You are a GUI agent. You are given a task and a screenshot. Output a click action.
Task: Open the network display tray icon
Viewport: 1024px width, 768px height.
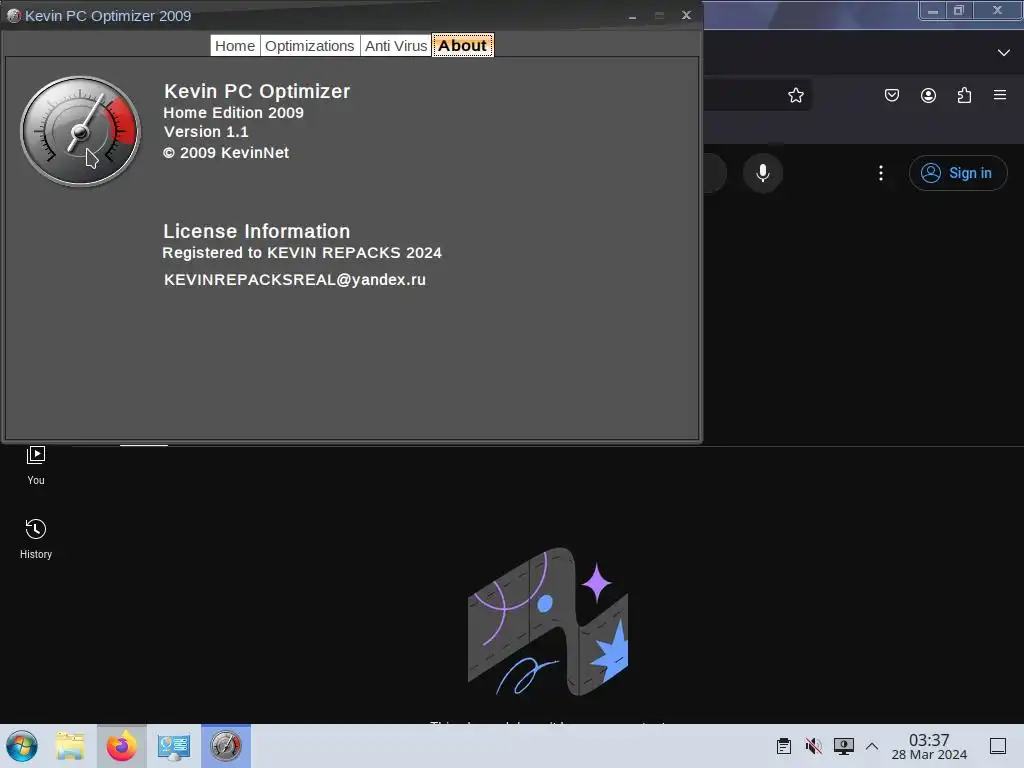tap(844, 746)
